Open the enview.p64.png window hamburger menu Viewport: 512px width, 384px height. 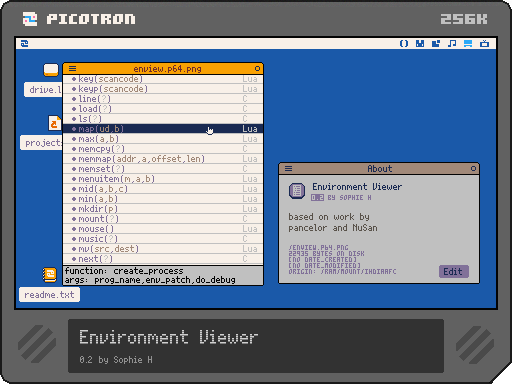72,69
